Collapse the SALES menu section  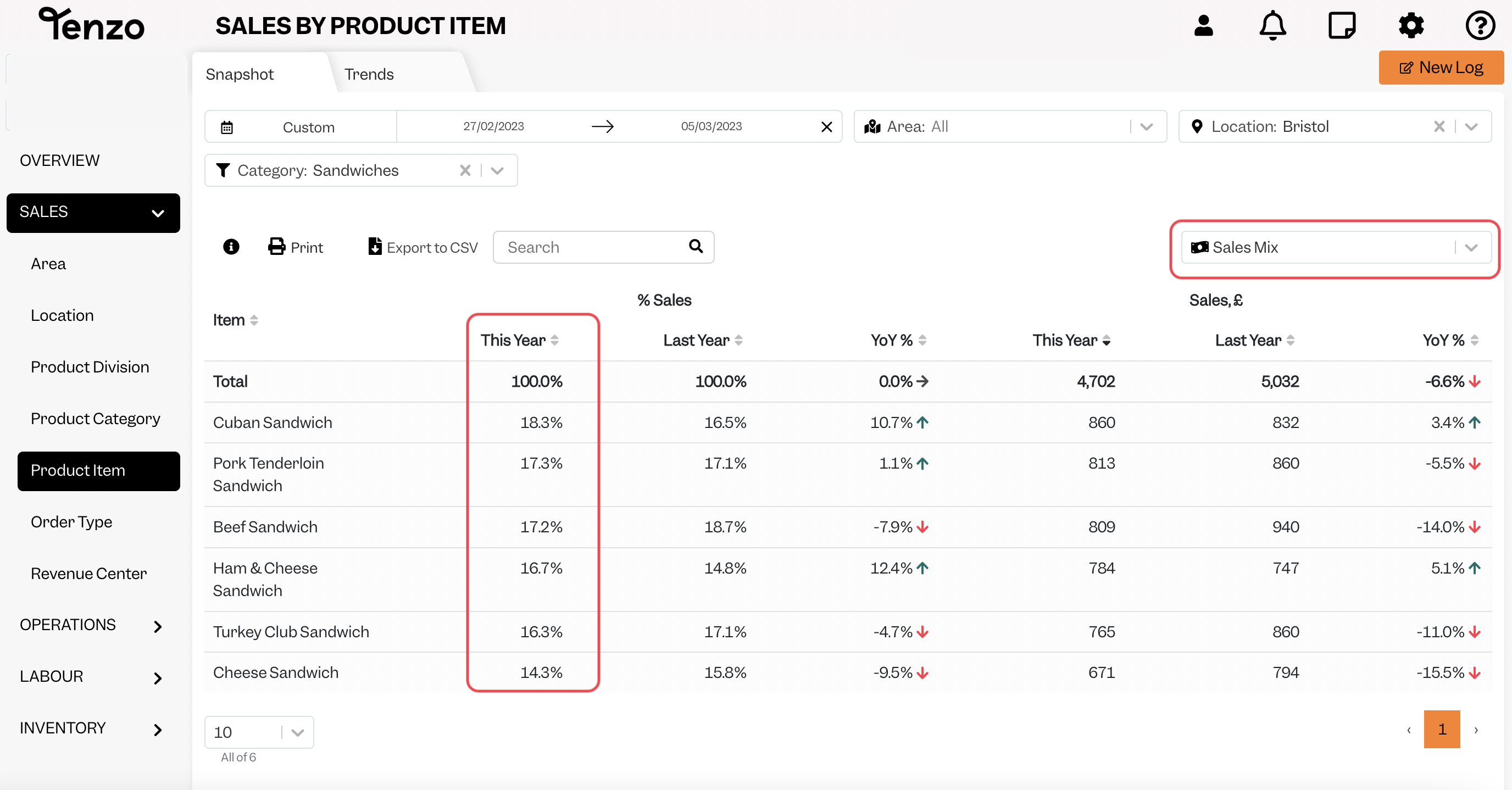tap(93, 213)
